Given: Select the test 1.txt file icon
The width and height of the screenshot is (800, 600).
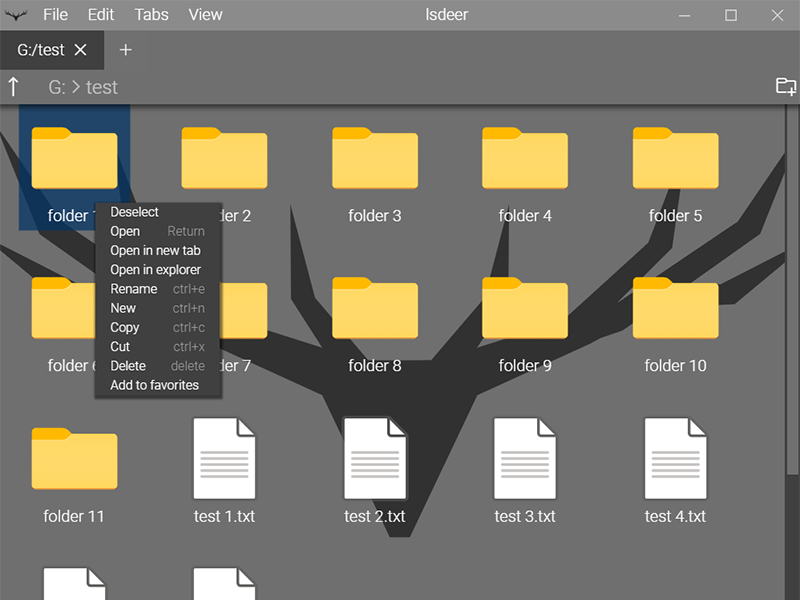Looking at the screenshot, I should (224, 458).
